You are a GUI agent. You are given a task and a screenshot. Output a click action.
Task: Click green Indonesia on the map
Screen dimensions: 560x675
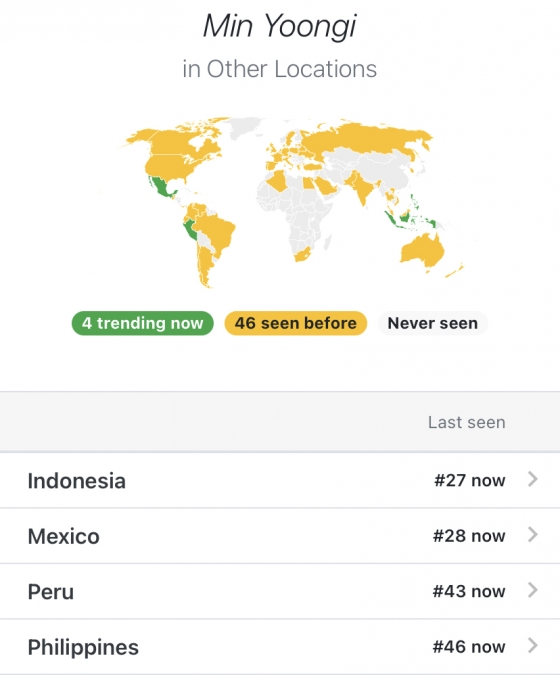407,217
